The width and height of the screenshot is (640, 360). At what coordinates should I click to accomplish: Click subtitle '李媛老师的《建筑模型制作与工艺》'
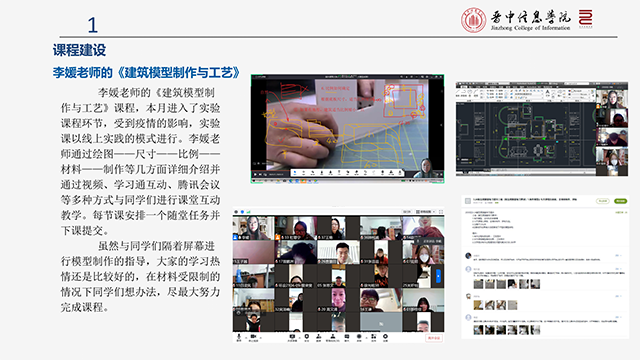tap(146, 73)
